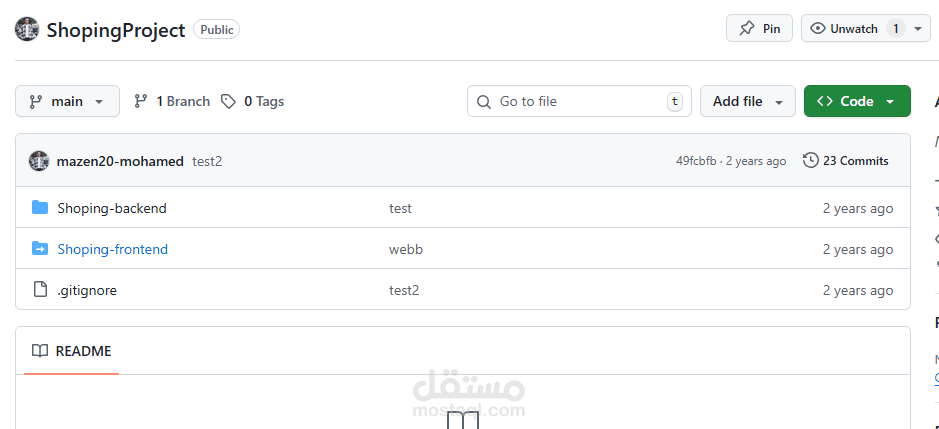Open commit hash 49fcbfb

coord(696,161)
